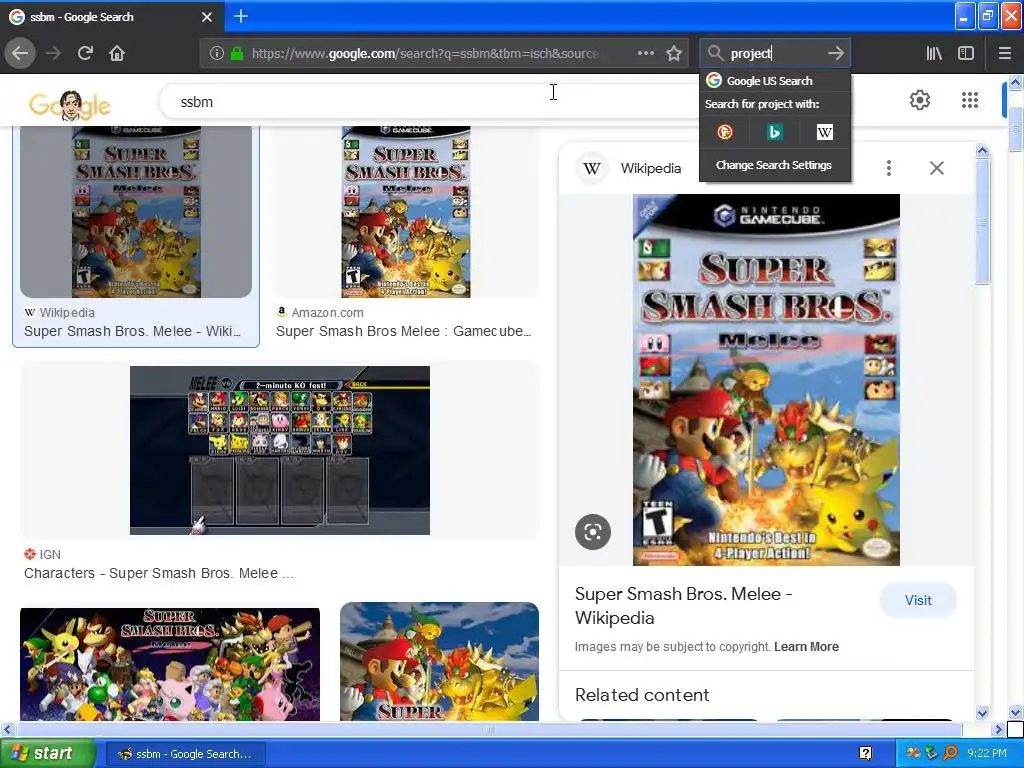
Task: Open the Library bookshelf icon
Action: coord(934,53)
